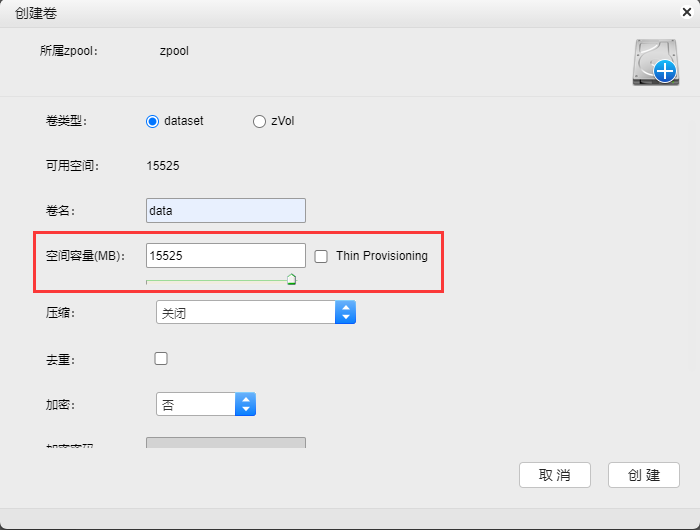The height and width of the screenshot is (530, 700).
Task: Choose the zVol radio option
Action: click(x=260, y=121)
